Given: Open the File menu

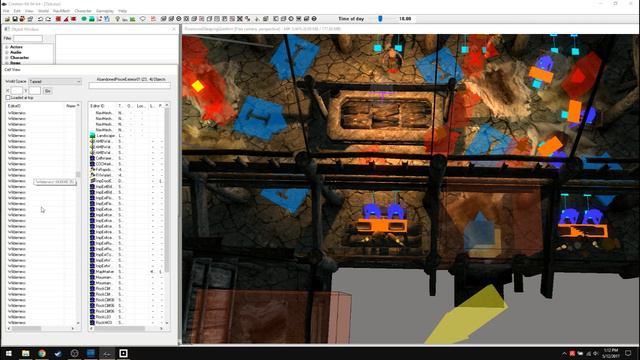Looking at the screenshot, I should (x=6, y=11).
